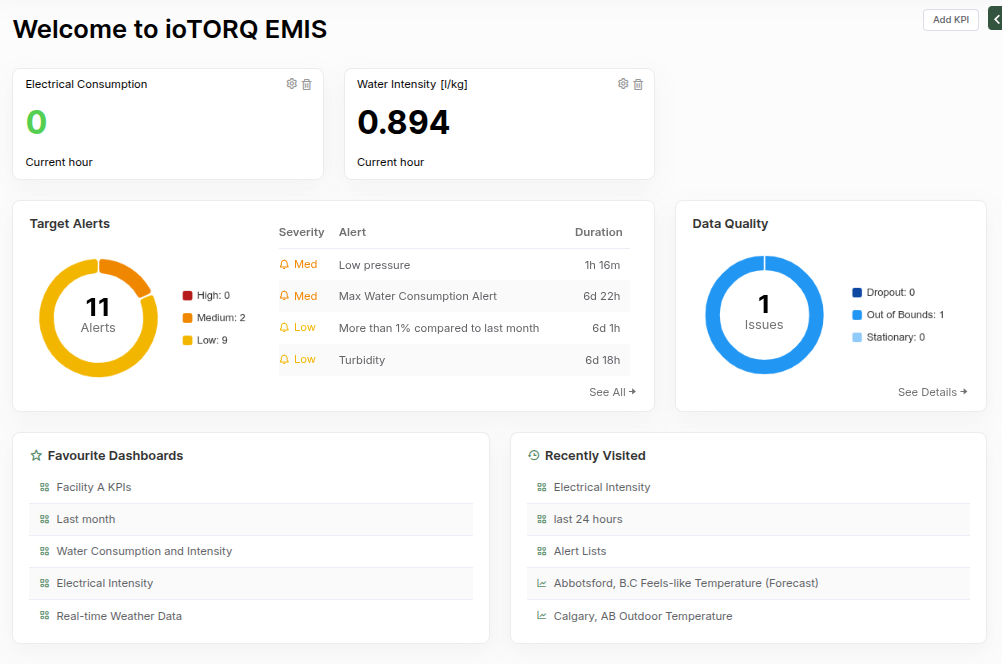
Task: Click chart icon beside Calgary Outdoor Temperature
Action: coord(542,615)
